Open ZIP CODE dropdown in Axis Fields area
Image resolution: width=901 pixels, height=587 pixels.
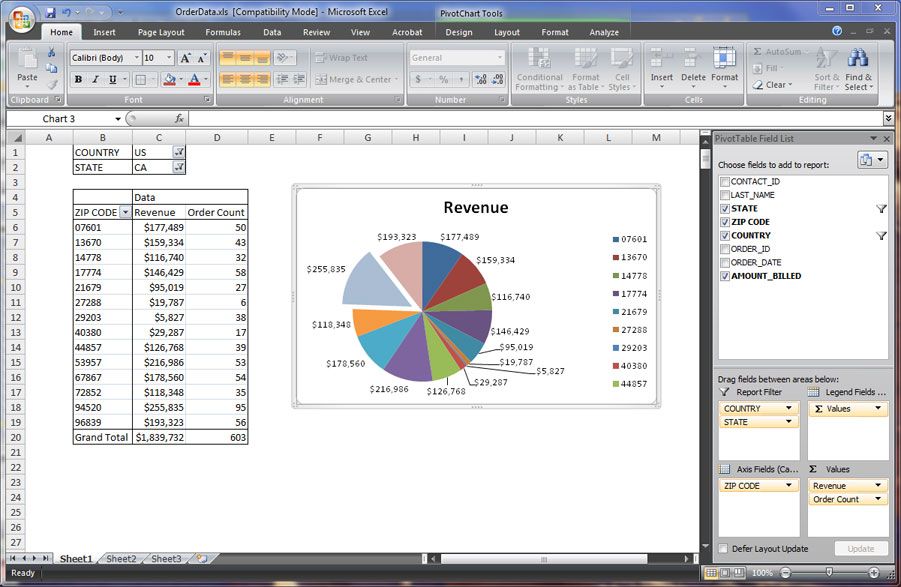click(x=788, y=485)
